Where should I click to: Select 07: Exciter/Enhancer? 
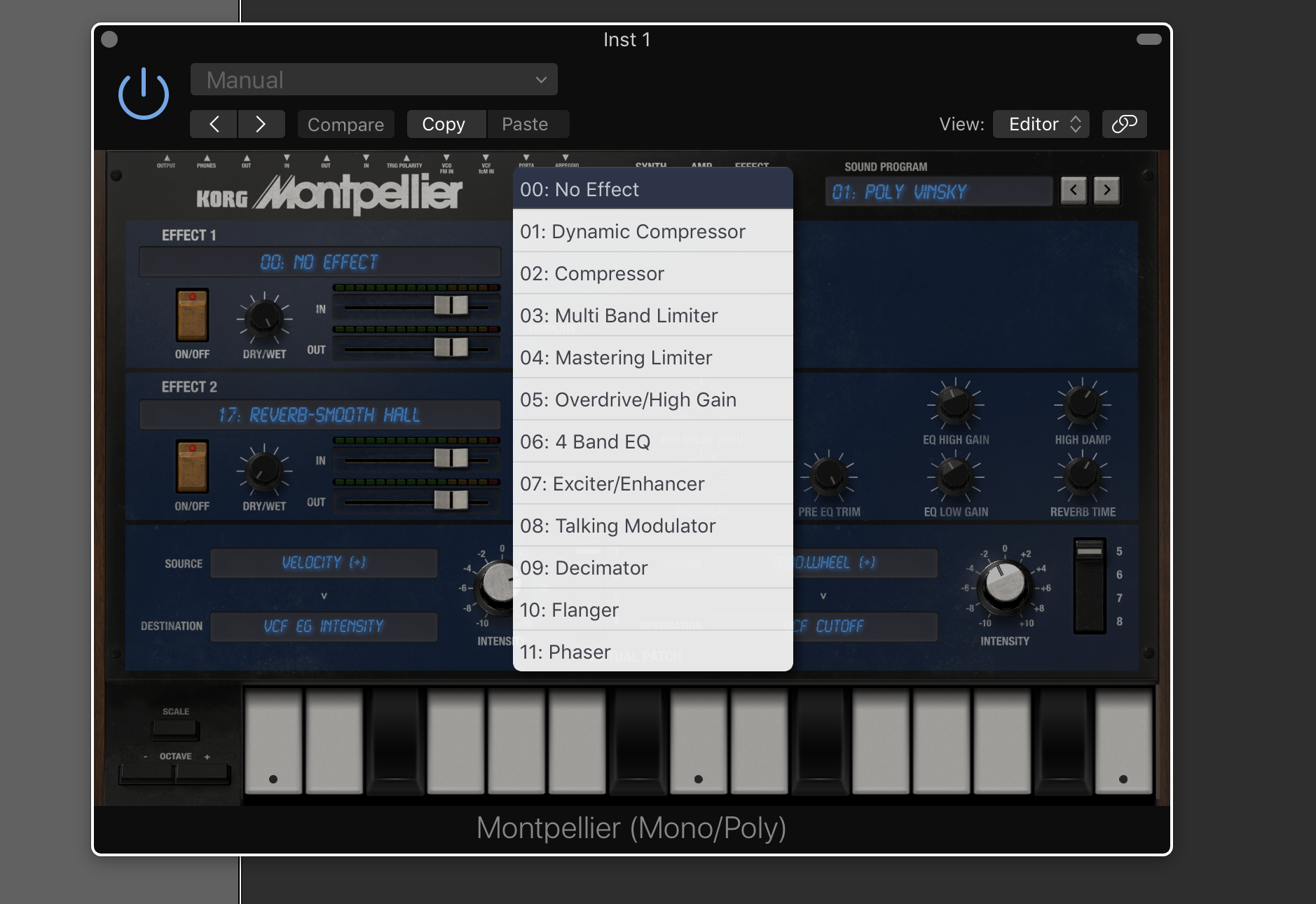click(653, 484)
